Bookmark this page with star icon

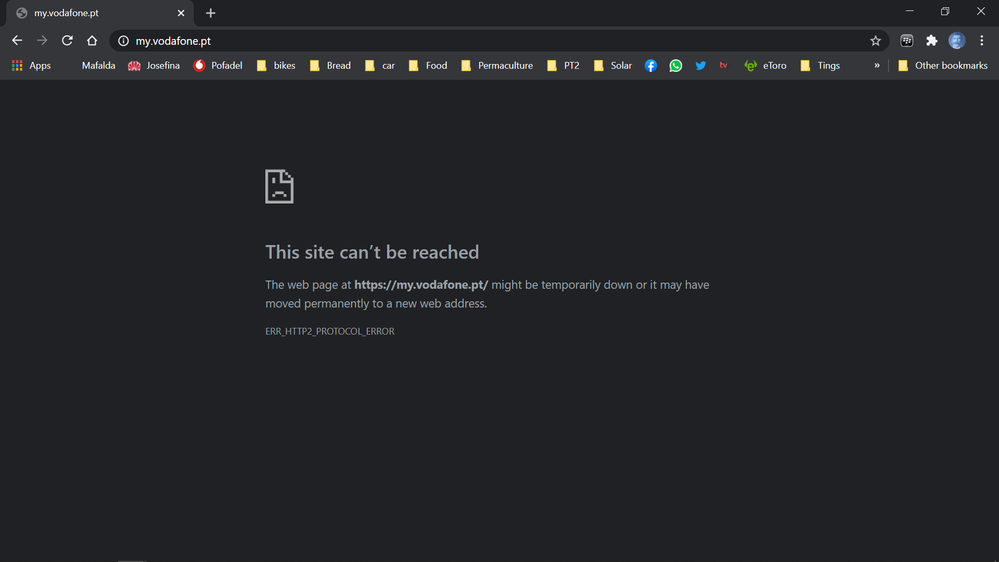click(875, 41)
